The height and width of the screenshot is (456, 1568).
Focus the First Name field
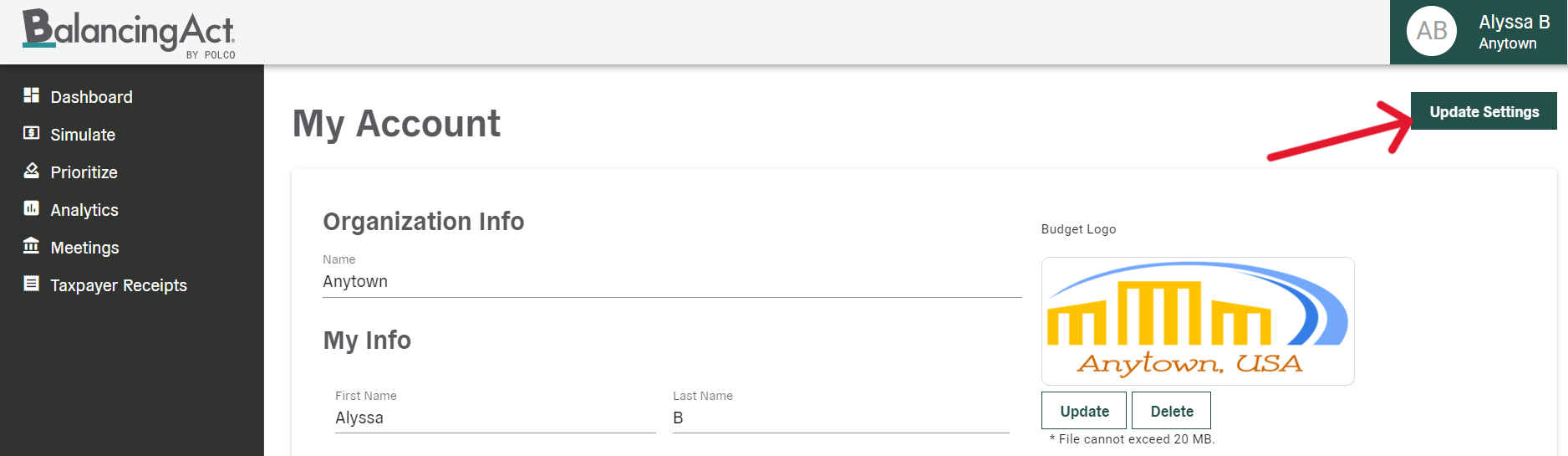pyautogui.click(x=495, y=418)
